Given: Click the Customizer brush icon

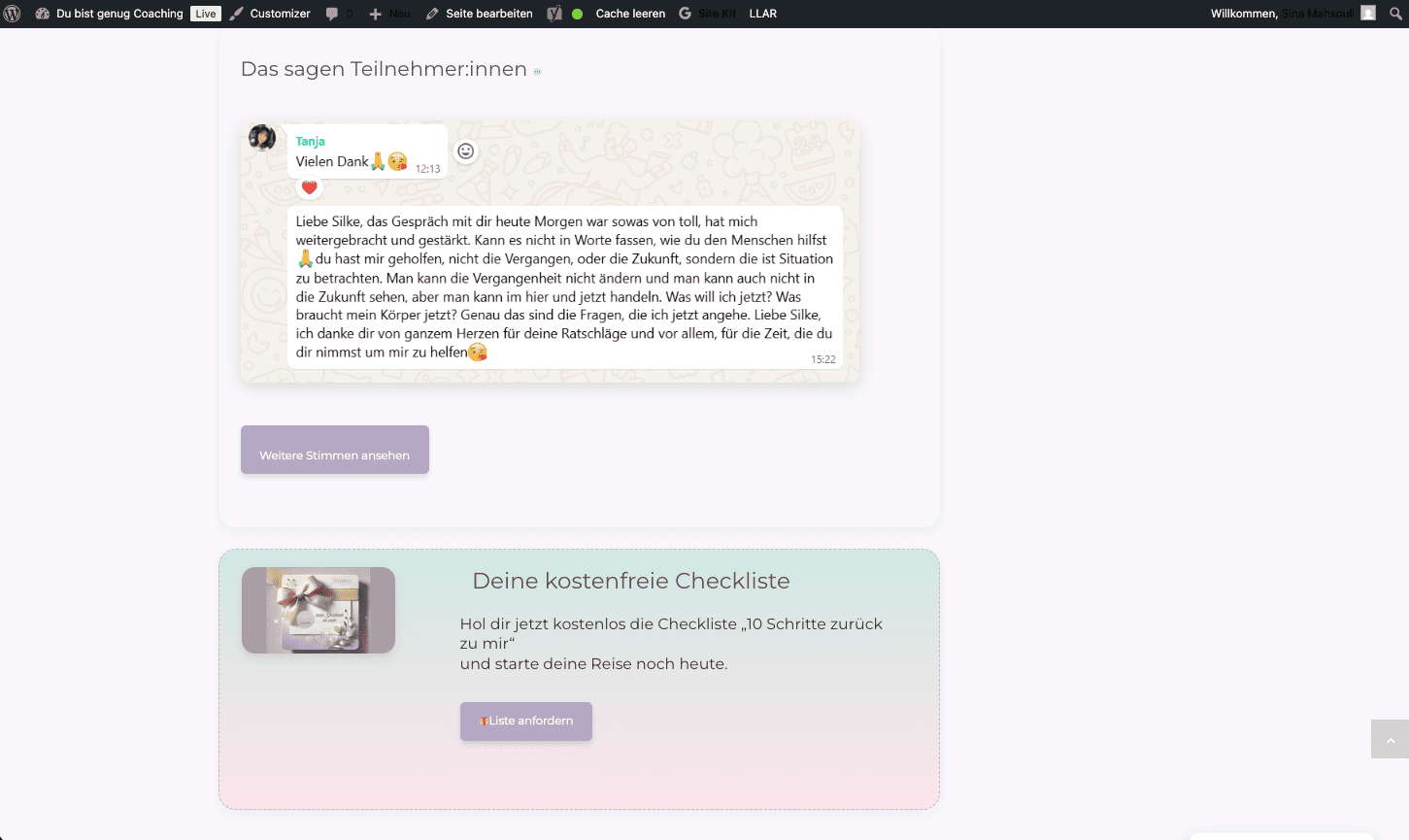Looking at the screenshot, I should pyautogui.click(x=237, y=14).
